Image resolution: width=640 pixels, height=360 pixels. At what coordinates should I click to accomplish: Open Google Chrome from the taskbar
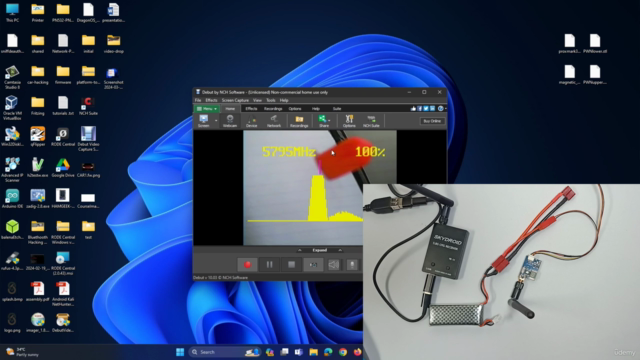click(343, 352)
